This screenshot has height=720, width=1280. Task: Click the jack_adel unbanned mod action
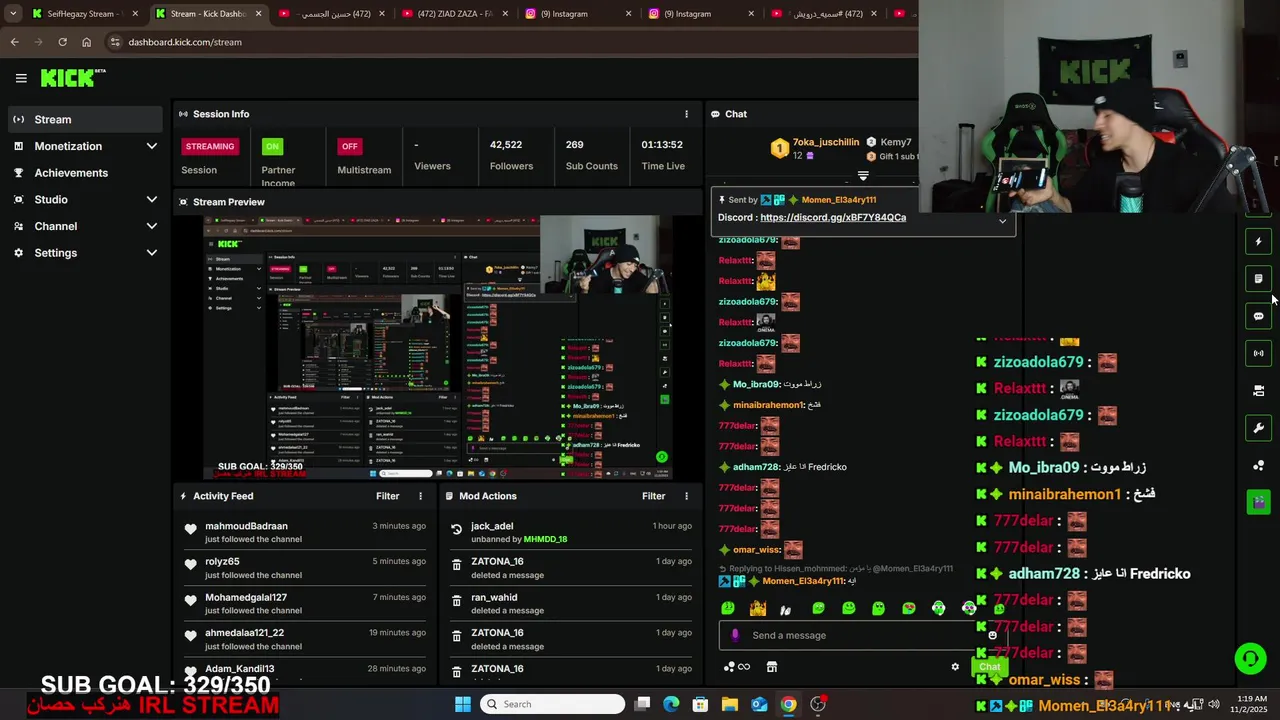click(570, 532)
